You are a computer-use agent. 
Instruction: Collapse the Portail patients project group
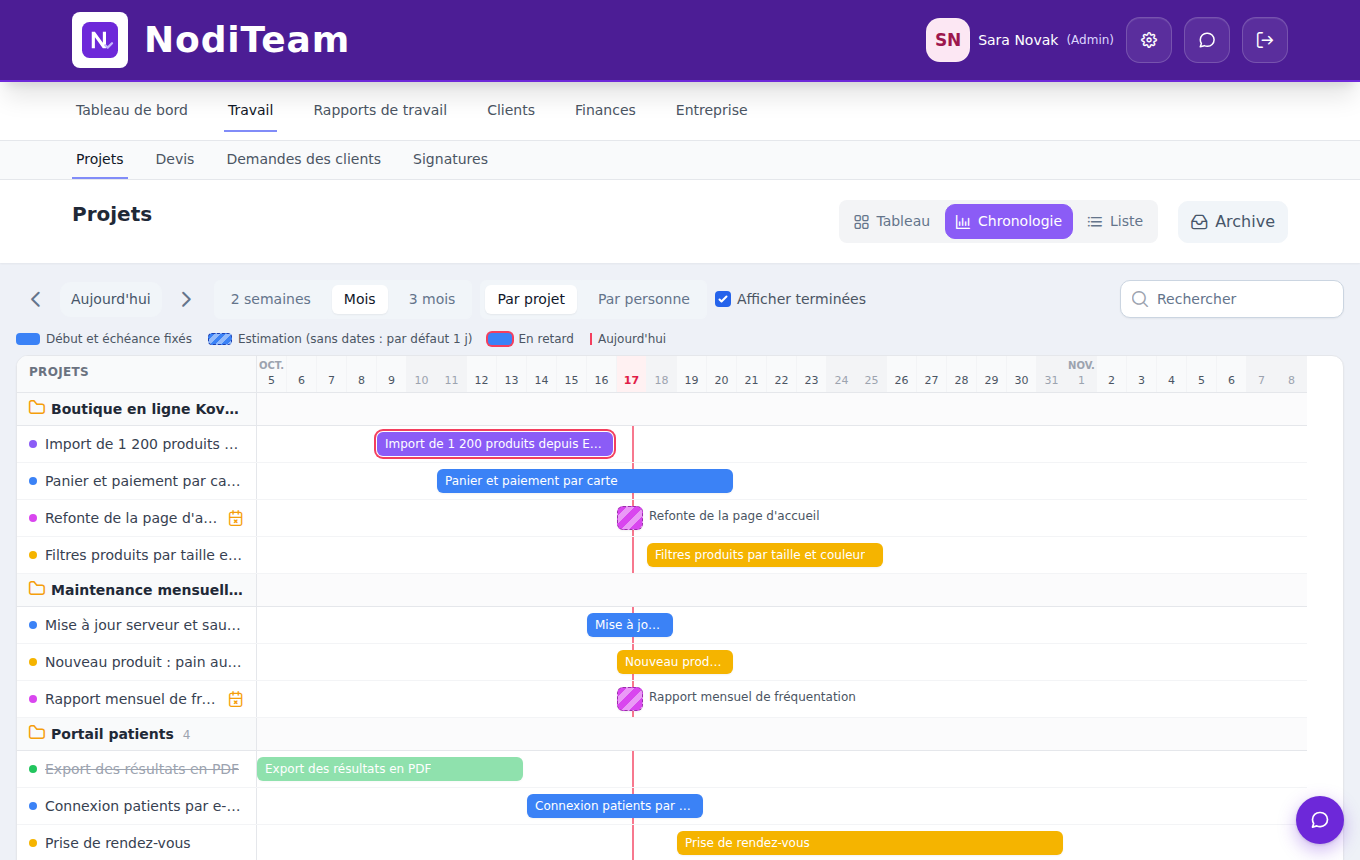[136, 734]
